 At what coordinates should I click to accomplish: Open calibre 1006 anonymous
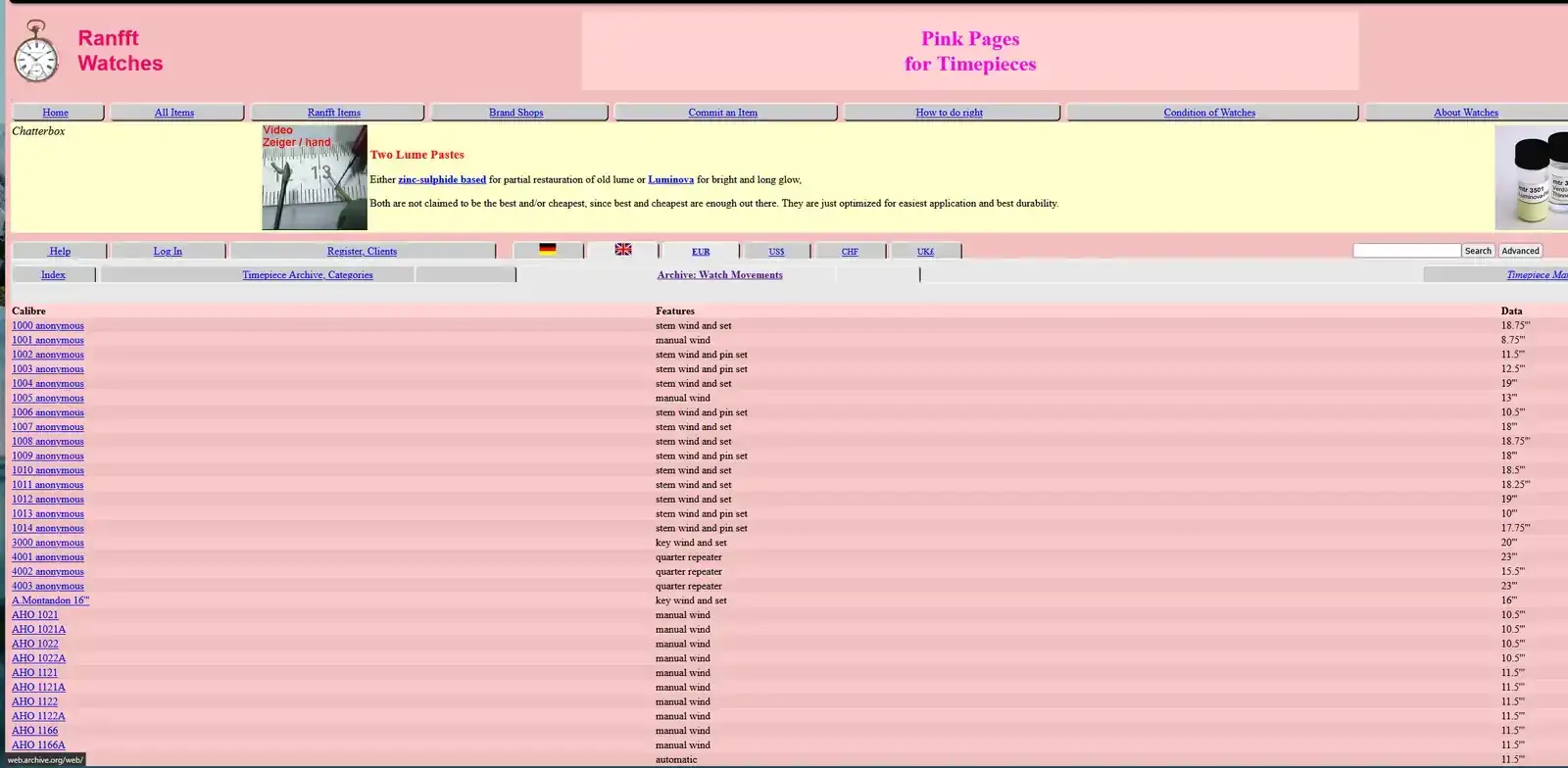48,412
